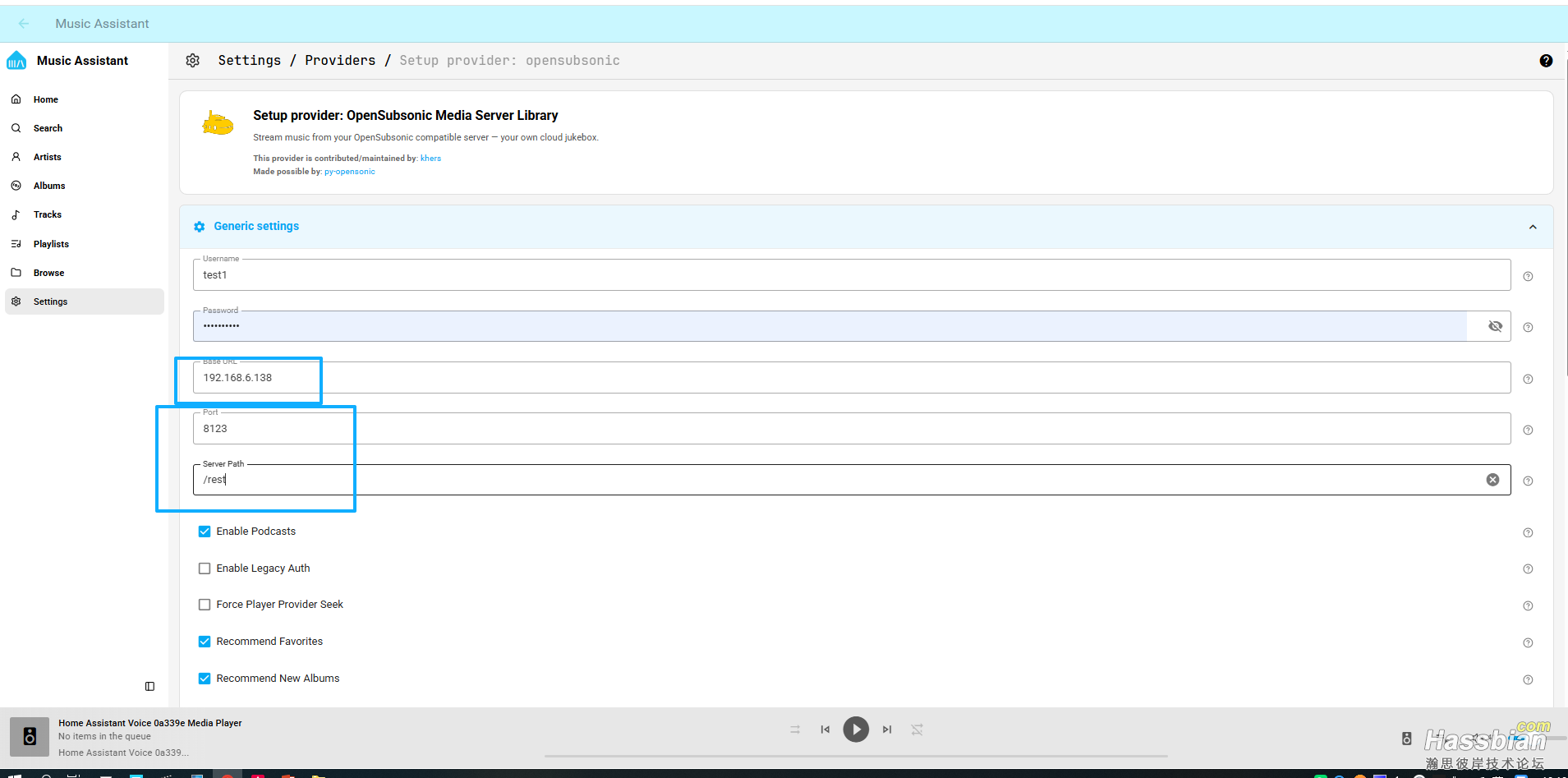The image size is (1568, 778).
Task: Clear the Server Path field with the X icon
Action: pyautogui.click(x=1492, y=480)
